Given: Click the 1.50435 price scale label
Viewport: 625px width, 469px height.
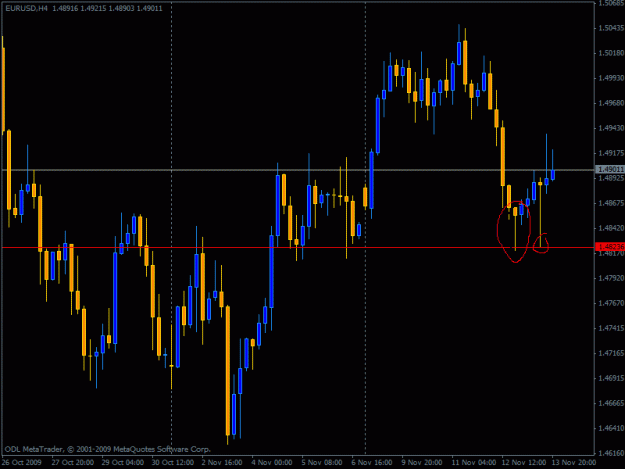Looking at the screenshot, I should (x=611, y=28).
